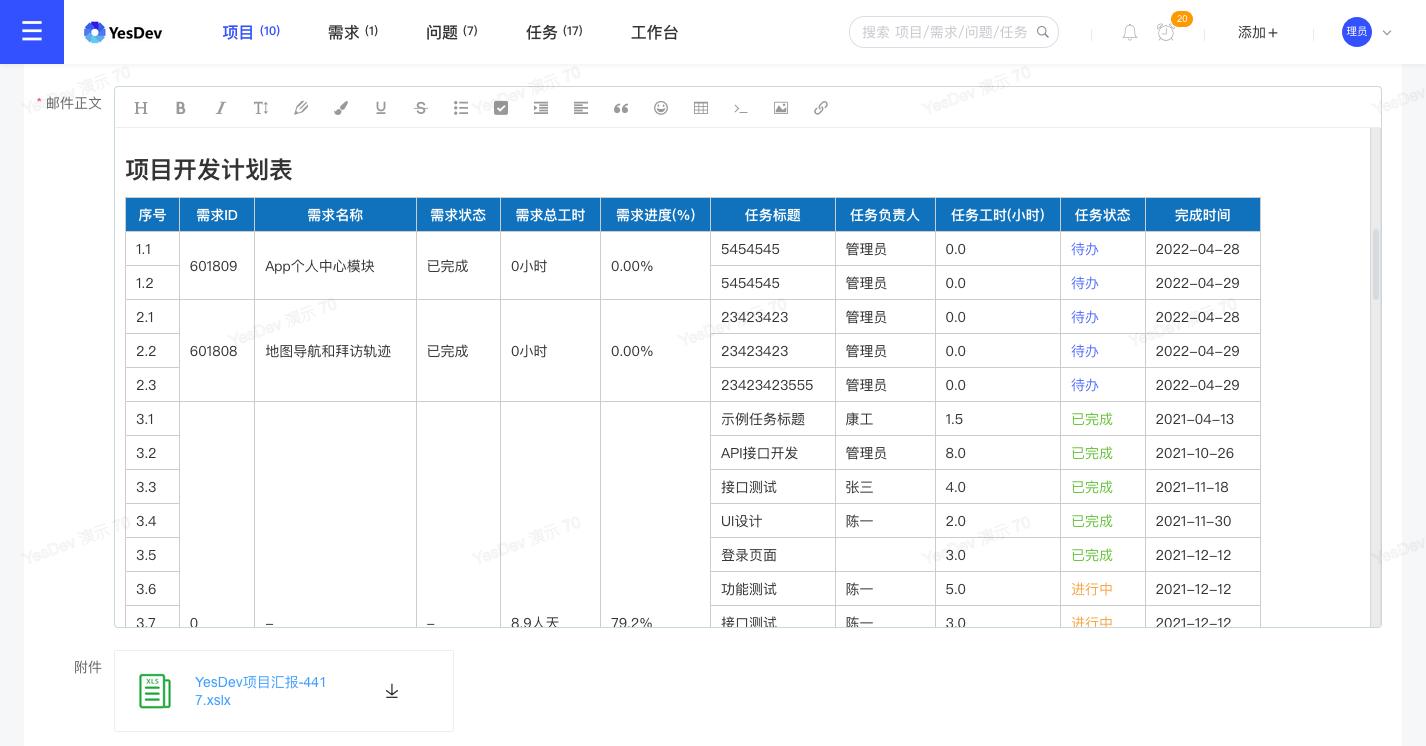
Task: Expand the 理员 account menu chevron
Action: pos(1388,32)
